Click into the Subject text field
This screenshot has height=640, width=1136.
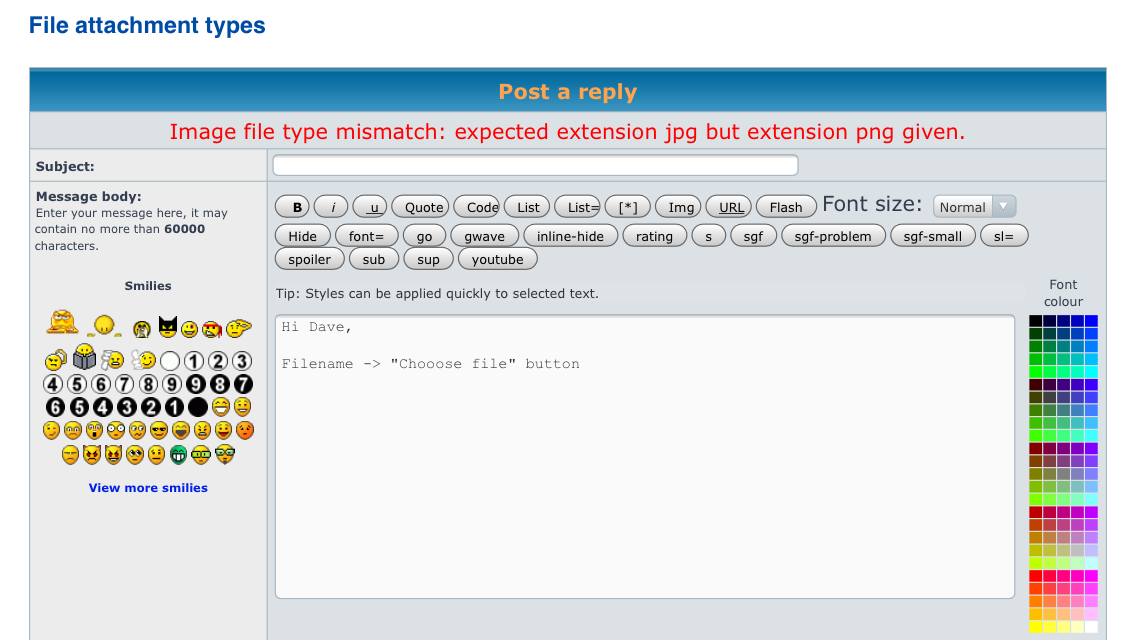point(535,166)
